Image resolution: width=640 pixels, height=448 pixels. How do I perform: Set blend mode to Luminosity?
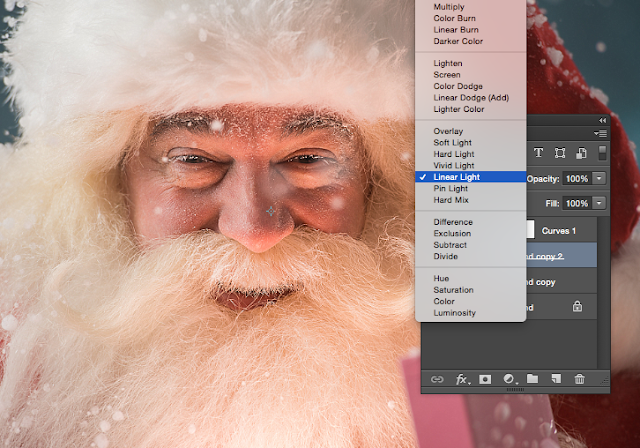click(x=454, y=313)
